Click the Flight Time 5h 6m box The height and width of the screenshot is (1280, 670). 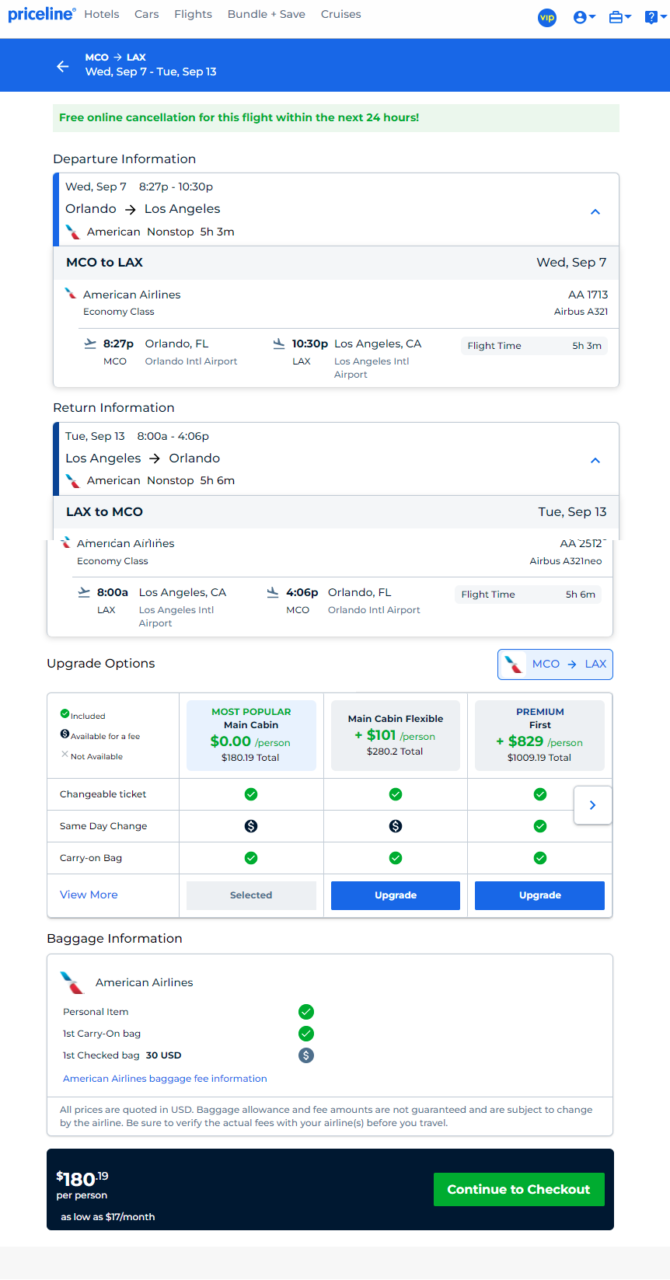[x=527, y=594]
